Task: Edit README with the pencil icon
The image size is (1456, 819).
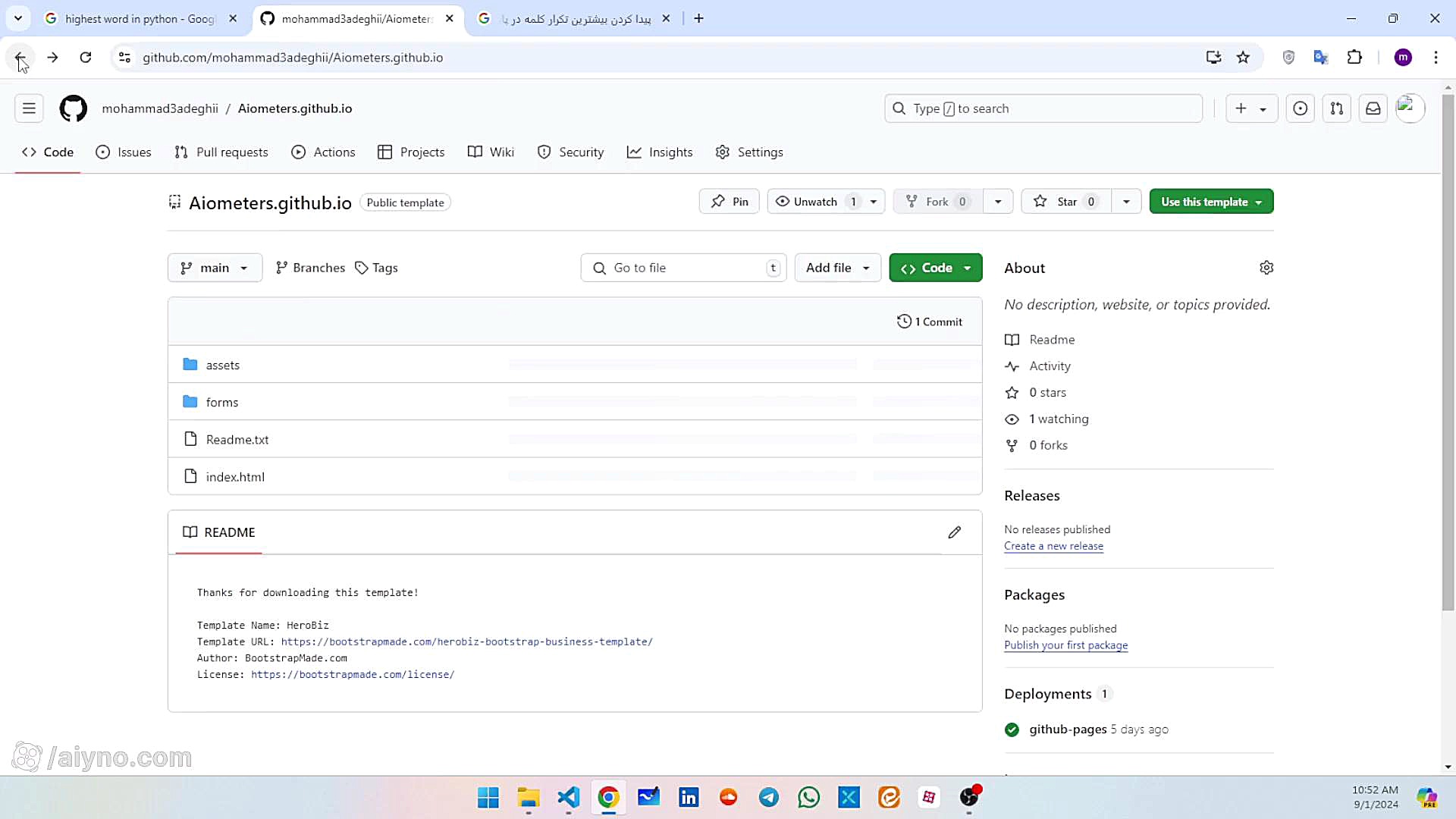Action: (955, 532)
